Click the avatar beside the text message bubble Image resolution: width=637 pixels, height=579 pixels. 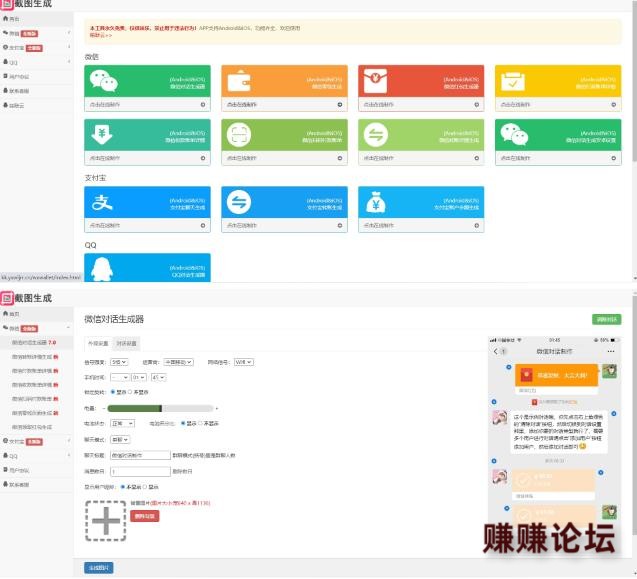click(500, 418)
